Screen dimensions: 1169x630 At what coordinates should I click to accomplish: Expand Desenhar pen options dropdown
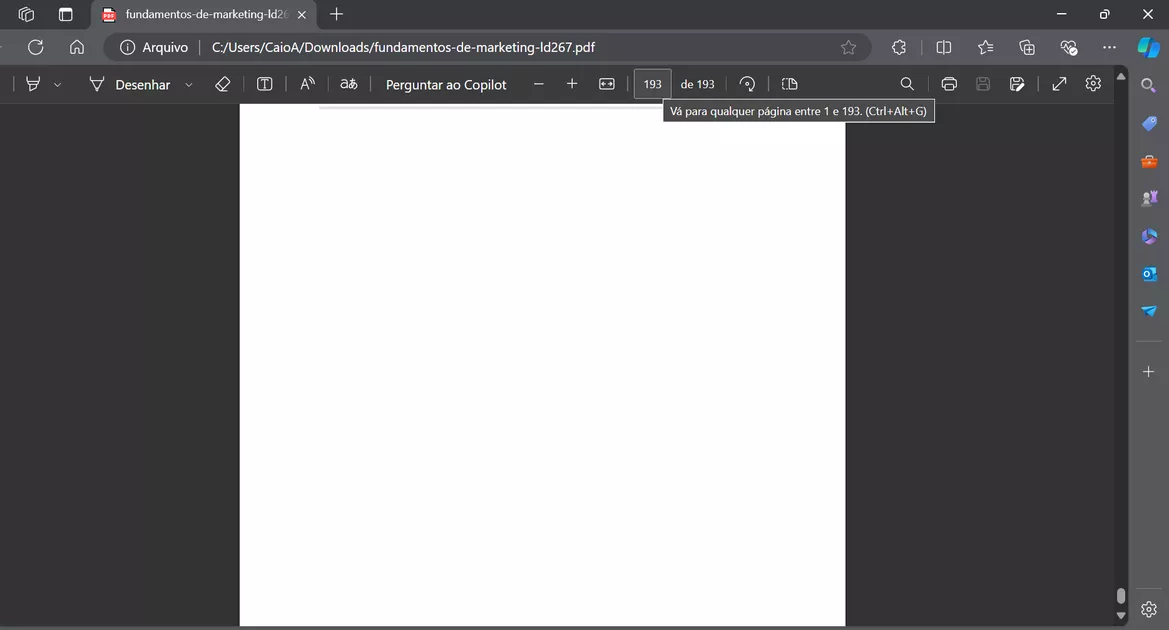(x=189, y=85)
